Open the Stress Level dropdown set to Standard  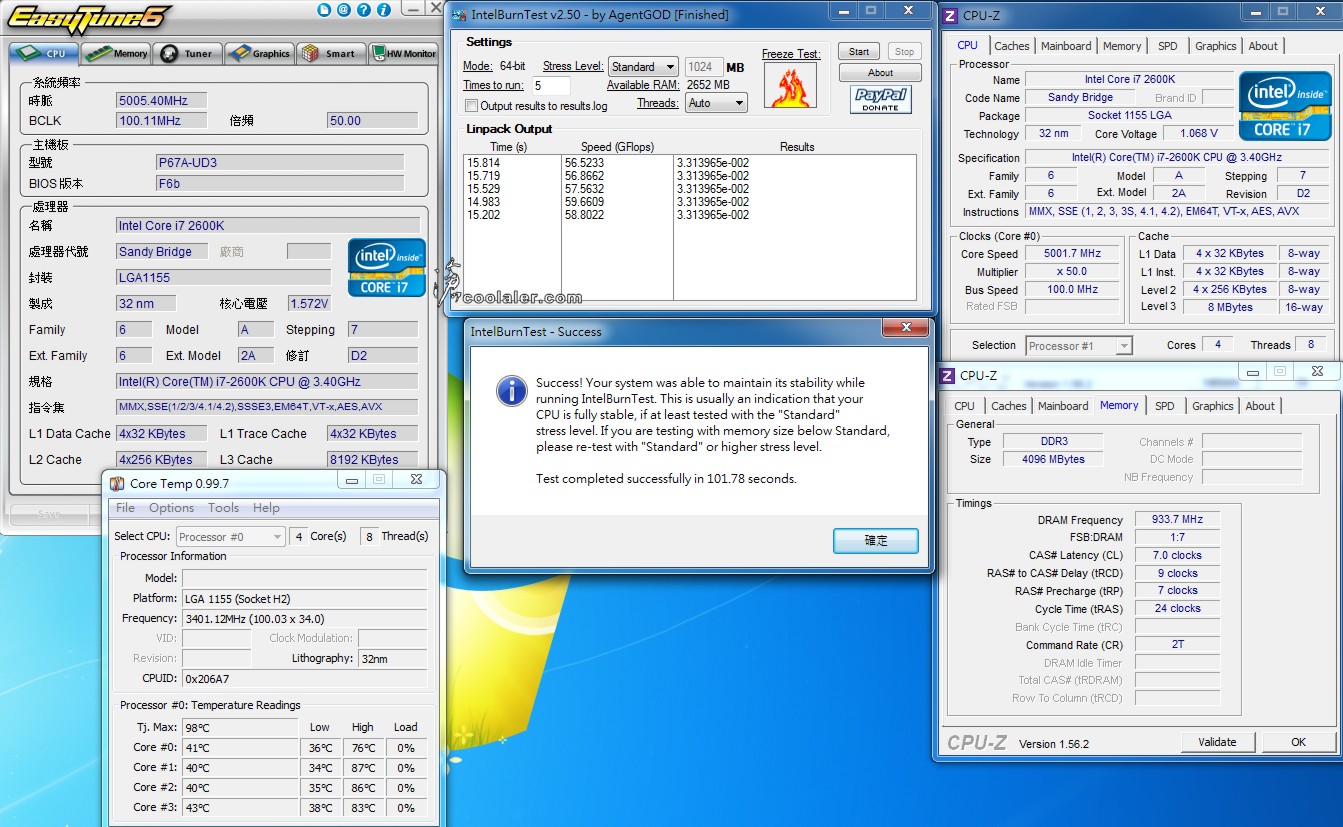coord(644,67)
